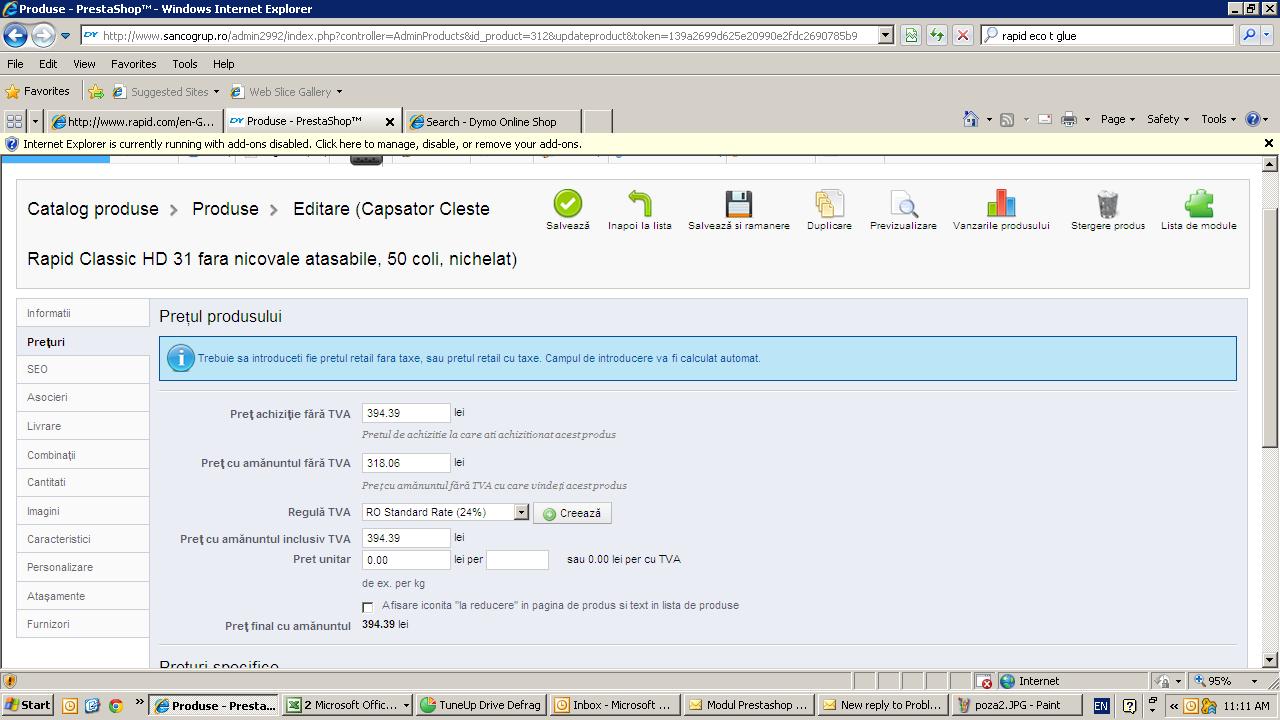The height and width of the screenshot is (720, 1280).
Task: Open the Livrare side tab
Action: [x=83, y=426]
